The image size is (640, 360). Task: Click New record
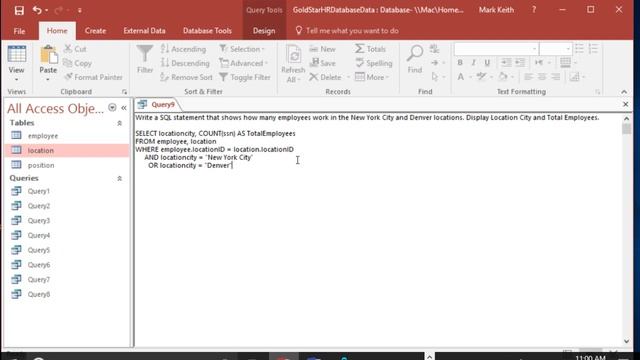click(x=322, y=49)
